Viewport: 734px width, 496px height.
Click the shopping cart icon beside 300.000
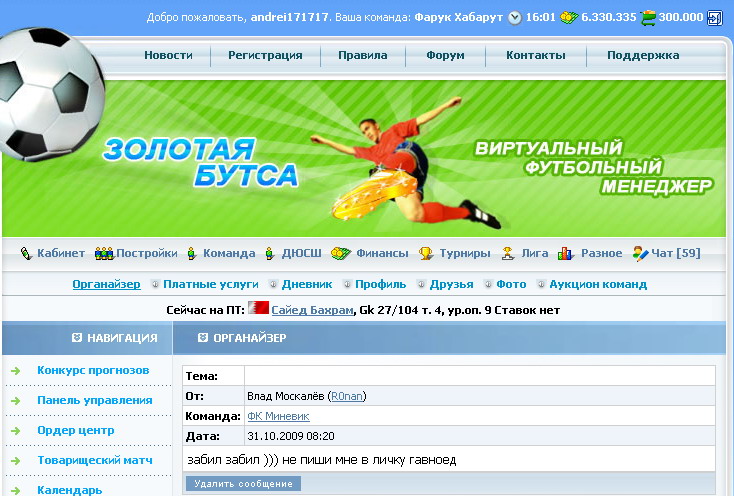pos(648,17)
